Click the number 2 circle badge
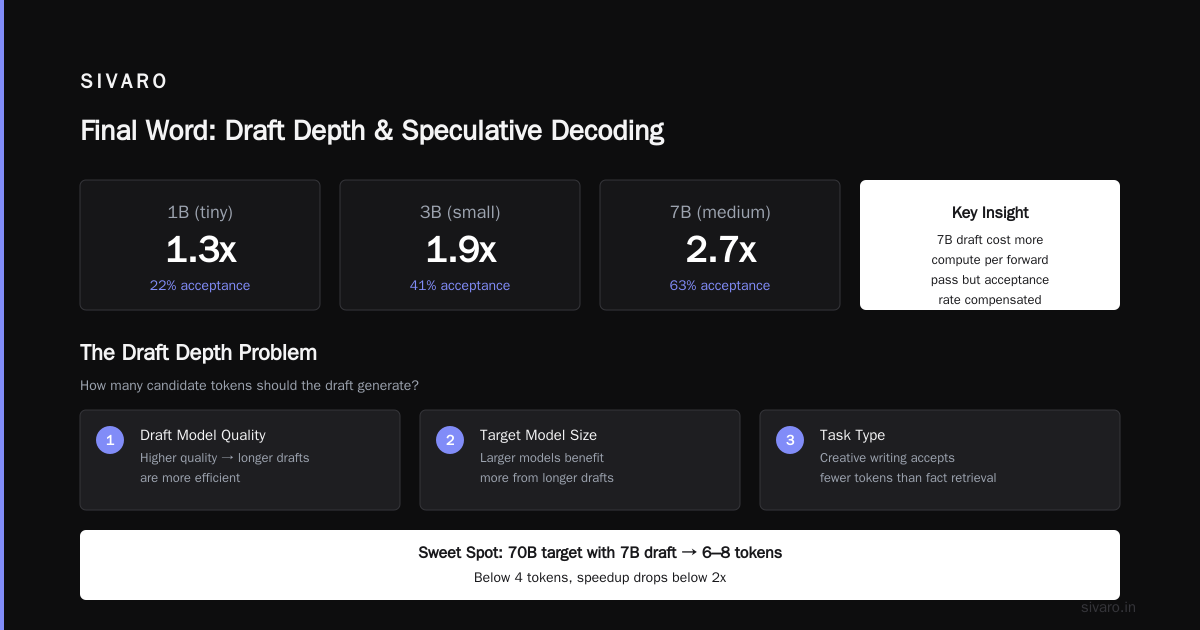Image resolution: width=1200 pixels, height=630 pixels. pos(450,440)
